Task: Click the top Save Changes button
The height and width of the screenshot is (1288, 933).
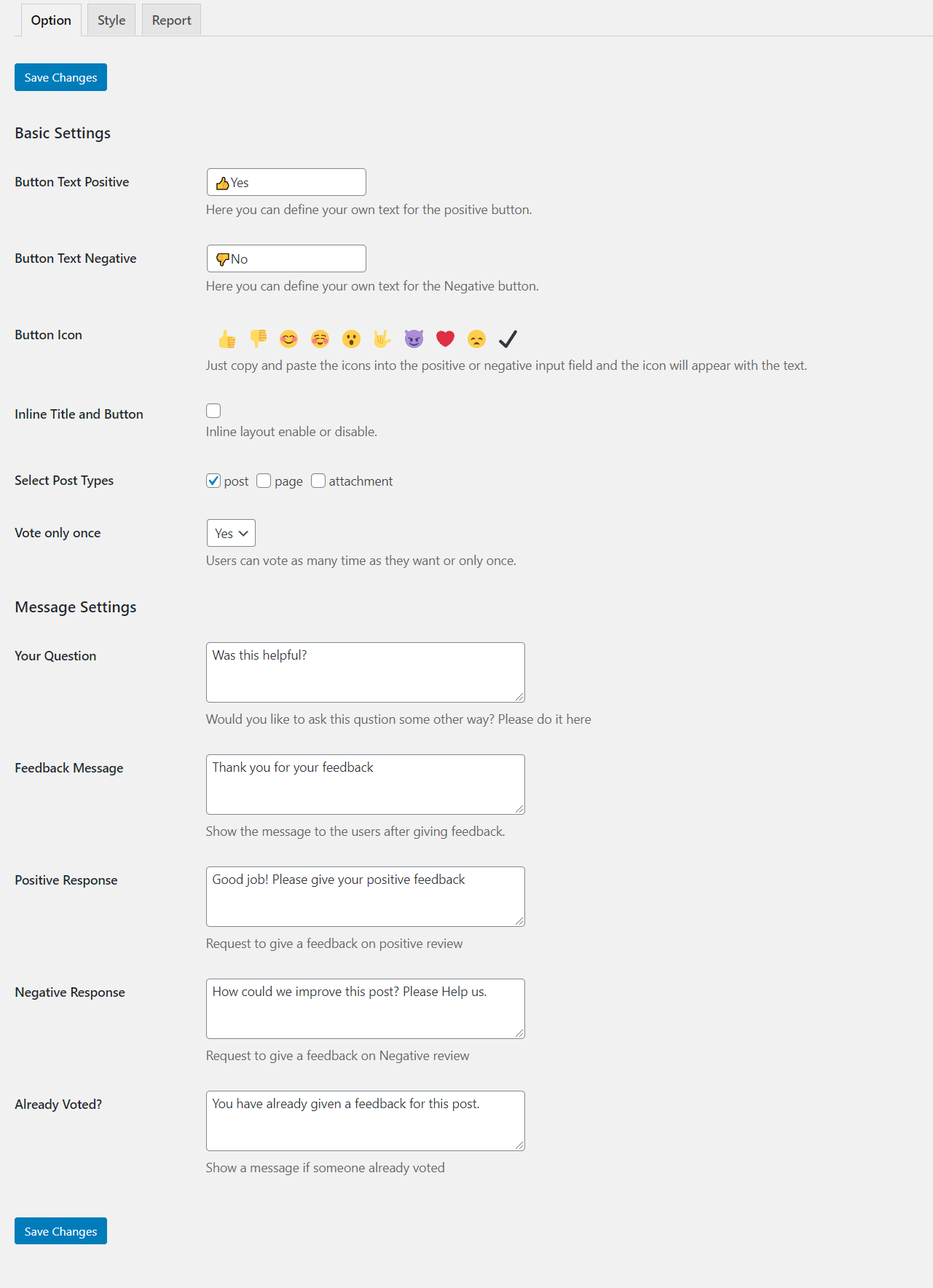Action: 60,77
